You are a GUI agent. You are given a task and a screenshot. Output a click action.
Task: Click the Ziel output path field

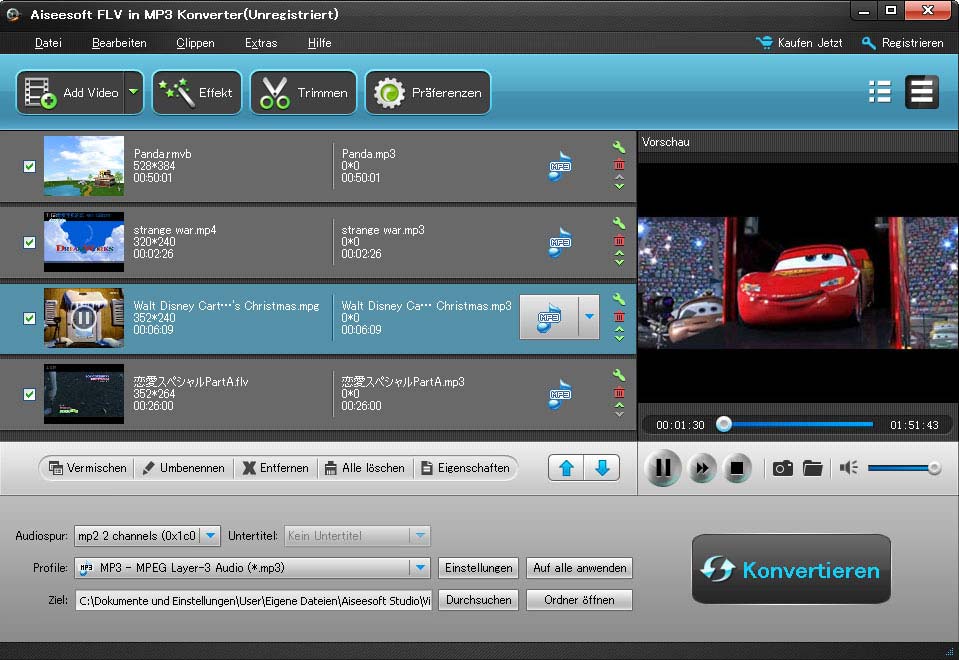point(254,601)
